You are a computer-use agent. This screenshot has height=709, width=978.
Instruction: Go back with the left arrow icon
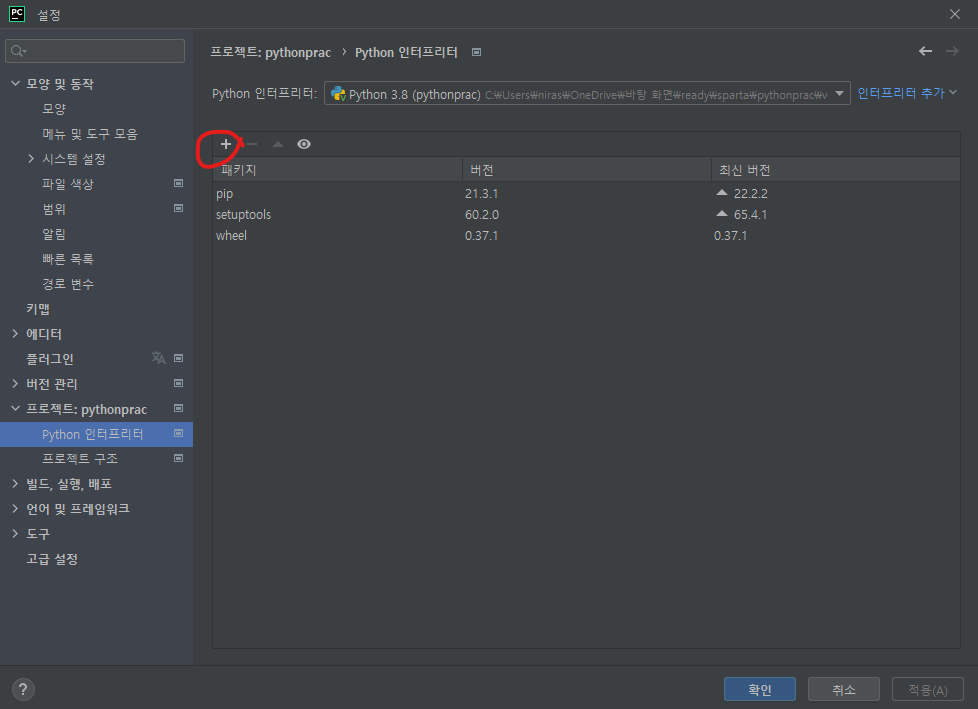click(926, 51)
